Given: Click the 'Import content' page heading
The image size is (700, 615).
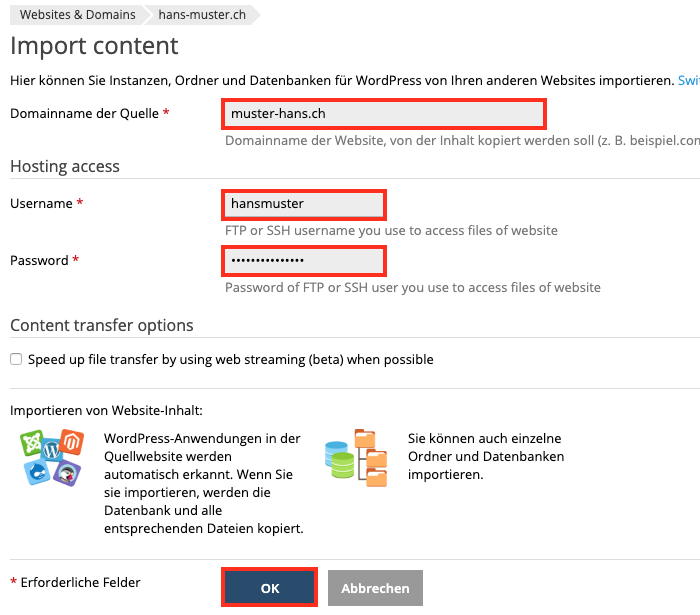Looking at the screenshot, I should tap(94, 46).
